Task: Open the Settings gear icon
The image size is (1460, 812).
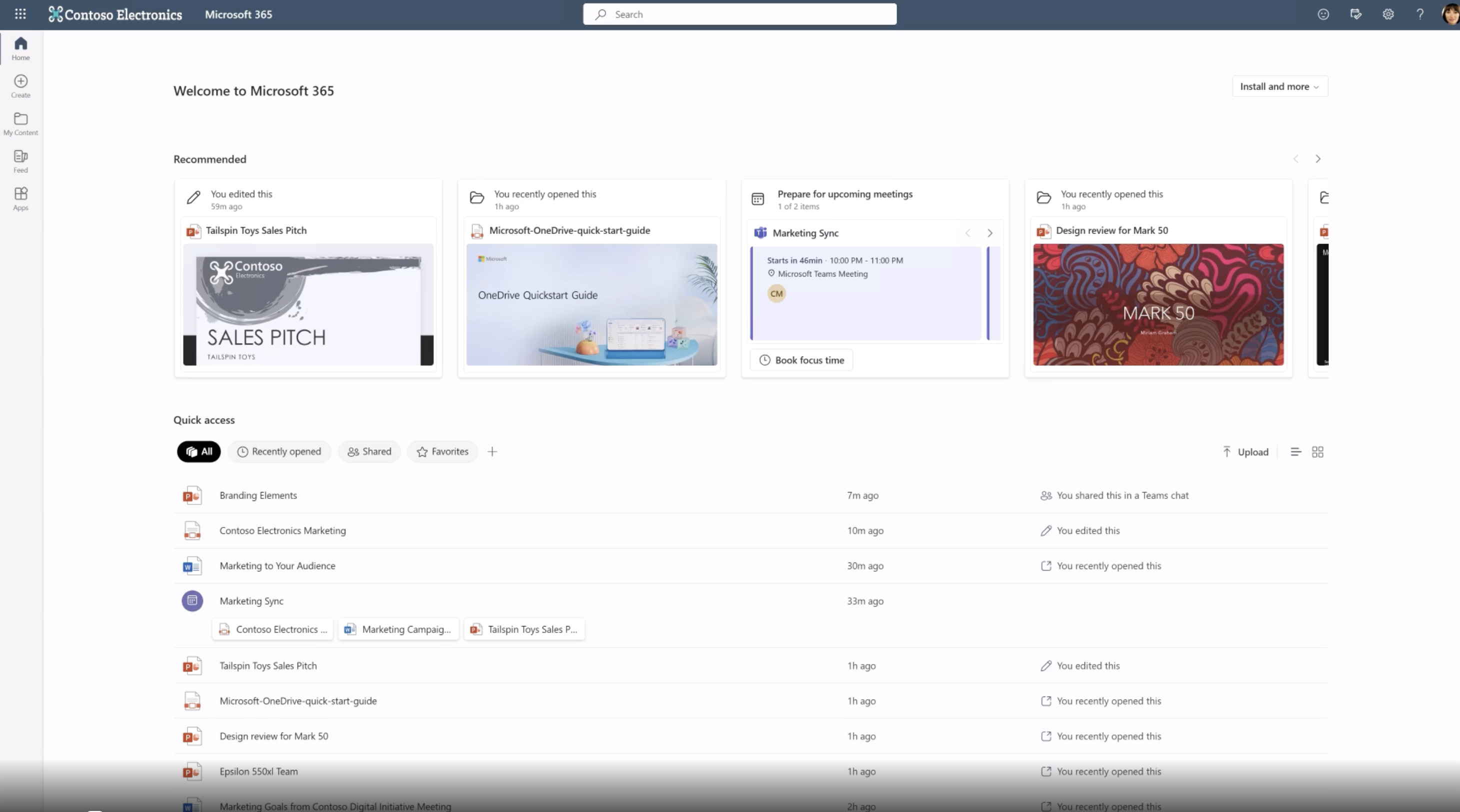Action: coord(1388,14)
